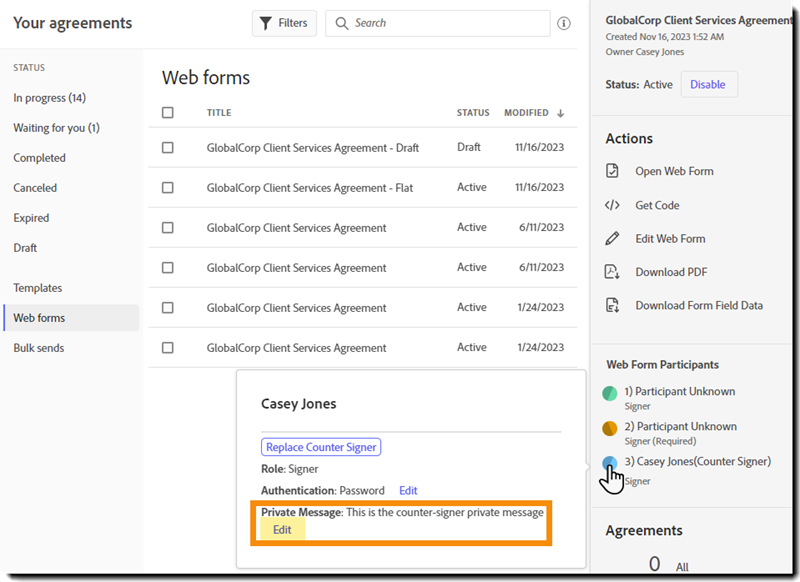The height and width of the screenshot is (582, 800).
Task: Click the Disable button
Action: click(708, 85)
